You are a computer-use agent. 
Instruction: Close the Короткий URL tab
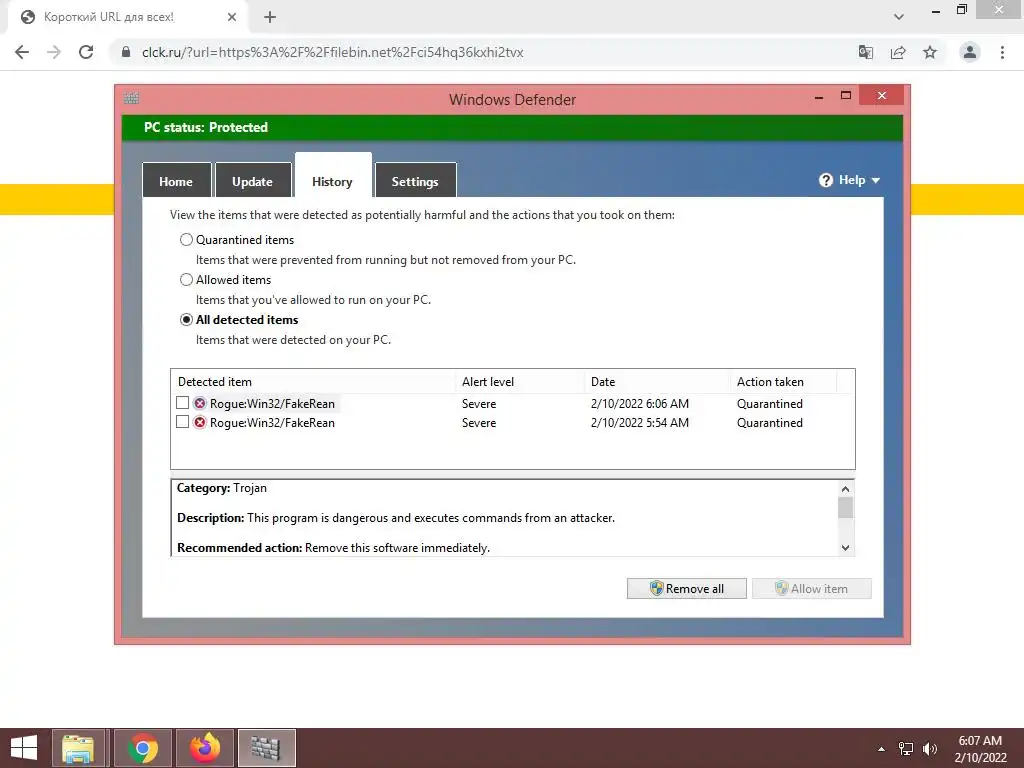[232, 17]
